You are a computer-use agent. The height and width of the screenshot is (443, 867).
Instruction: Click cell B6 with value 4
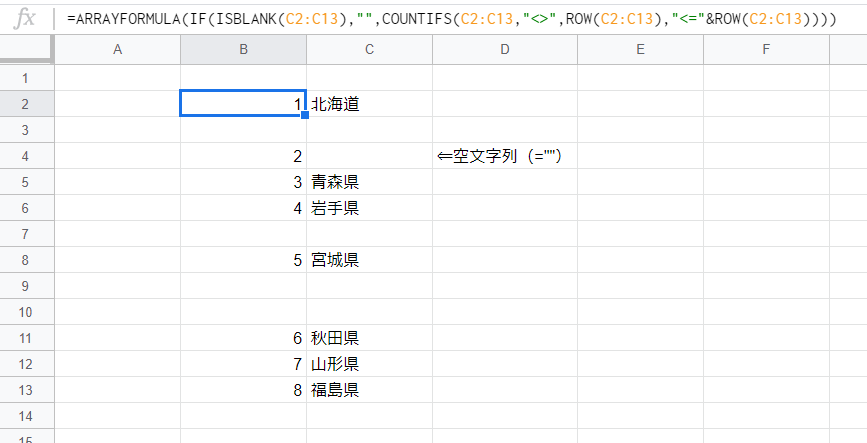[x=243, y=208]
